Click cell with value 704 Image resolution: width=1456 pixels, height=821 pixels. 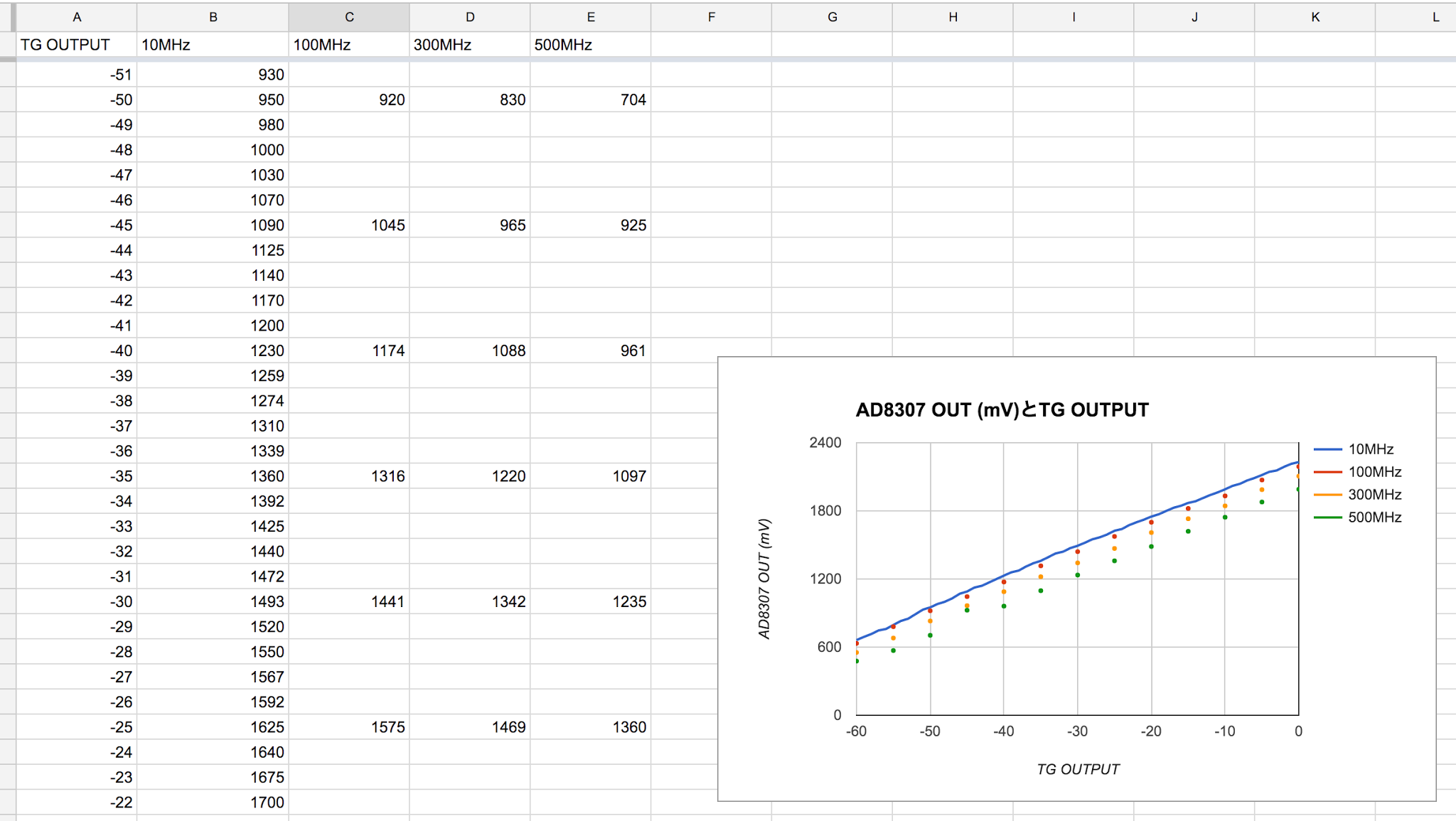pyautogui.click(x=590, y=100)
